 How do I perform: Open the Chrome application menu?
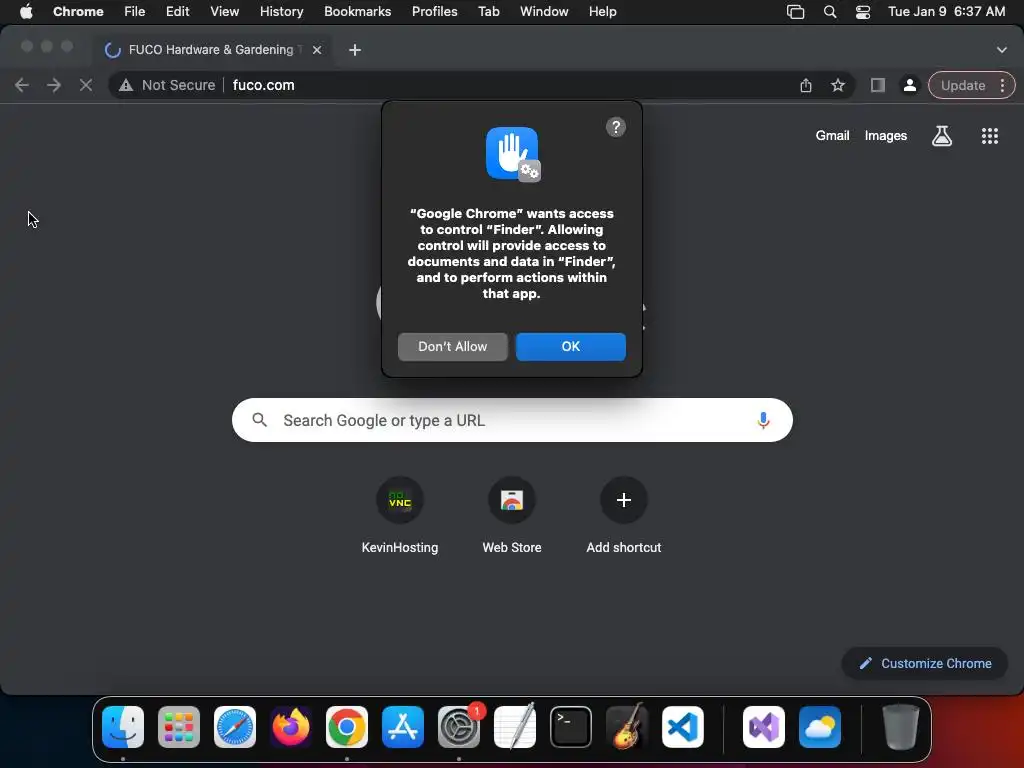(78, 12)
